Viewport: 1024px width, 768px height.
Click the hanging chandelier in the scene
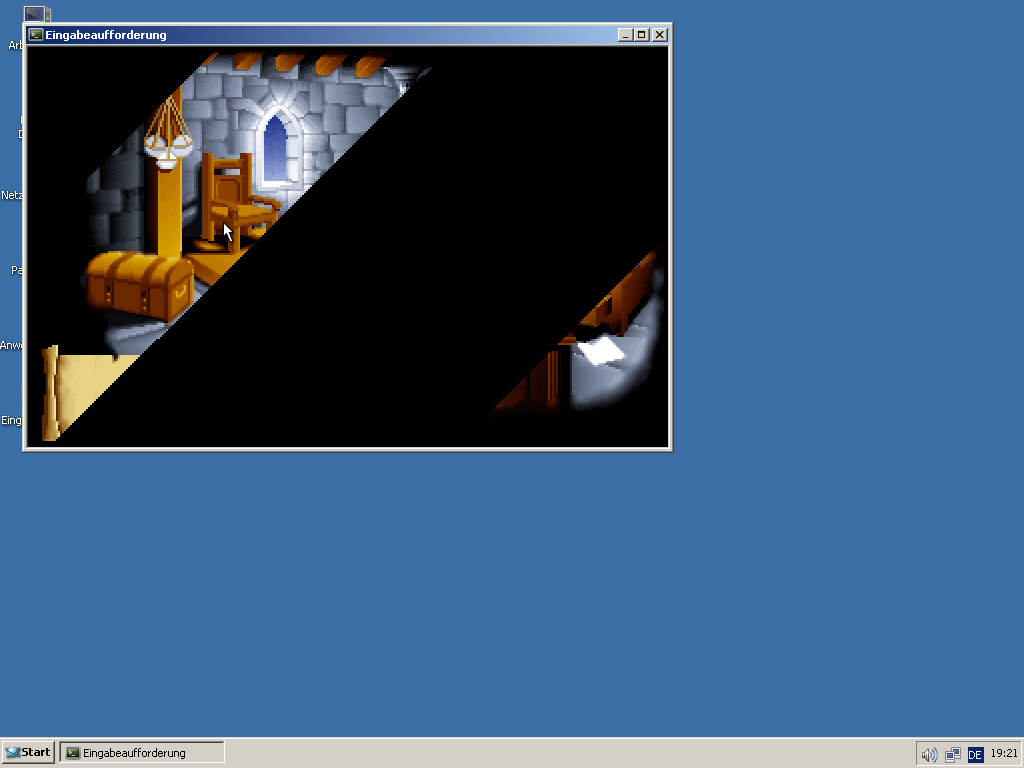coord(166,135)
